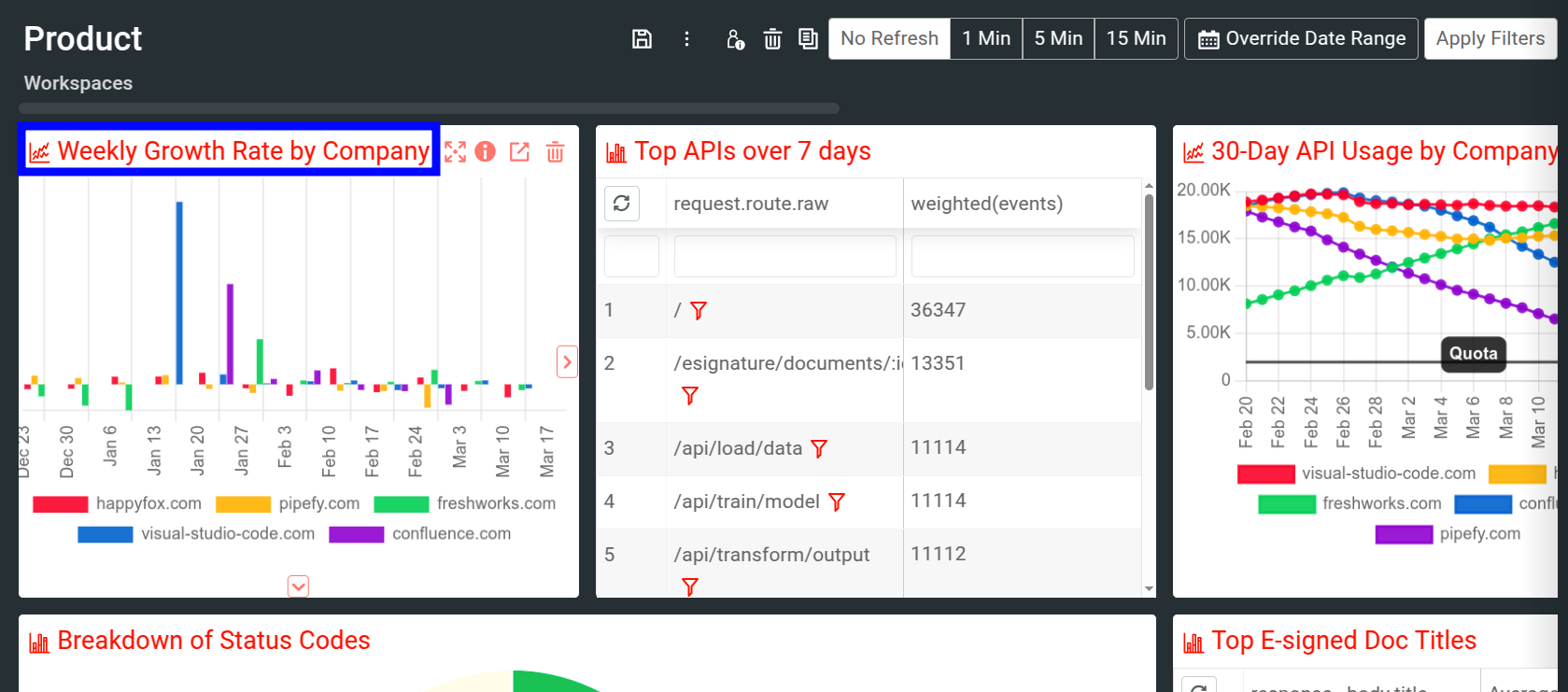This screenshot has height=692, width=1568.
Task: Delete the Weekly Growth Rate panel
Action: [555, 152]
